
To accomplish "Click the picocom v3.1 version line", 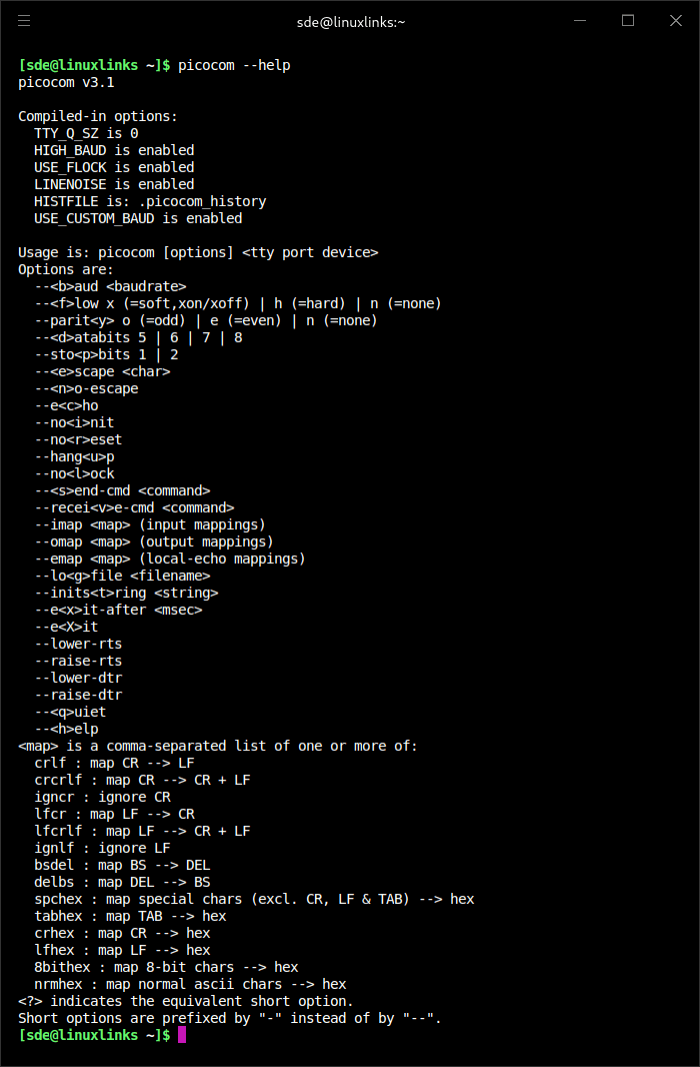I will (x=66, y=82).
